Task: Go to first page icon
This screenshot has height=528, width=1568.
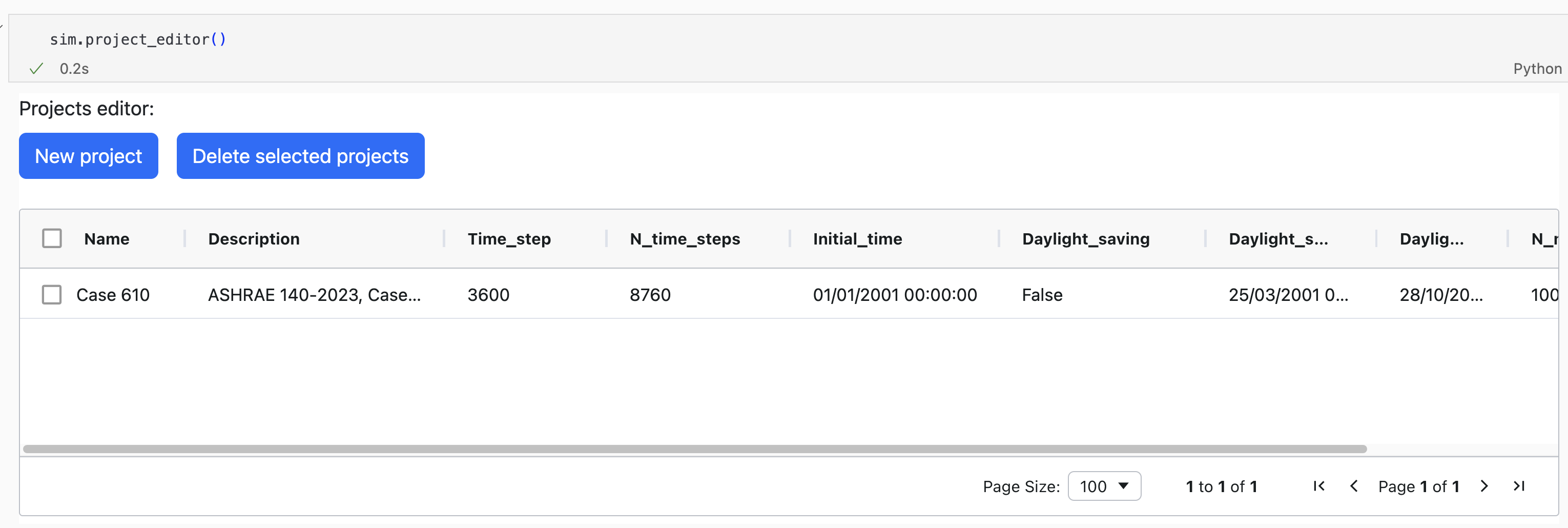Action: tap(1319, 486)
